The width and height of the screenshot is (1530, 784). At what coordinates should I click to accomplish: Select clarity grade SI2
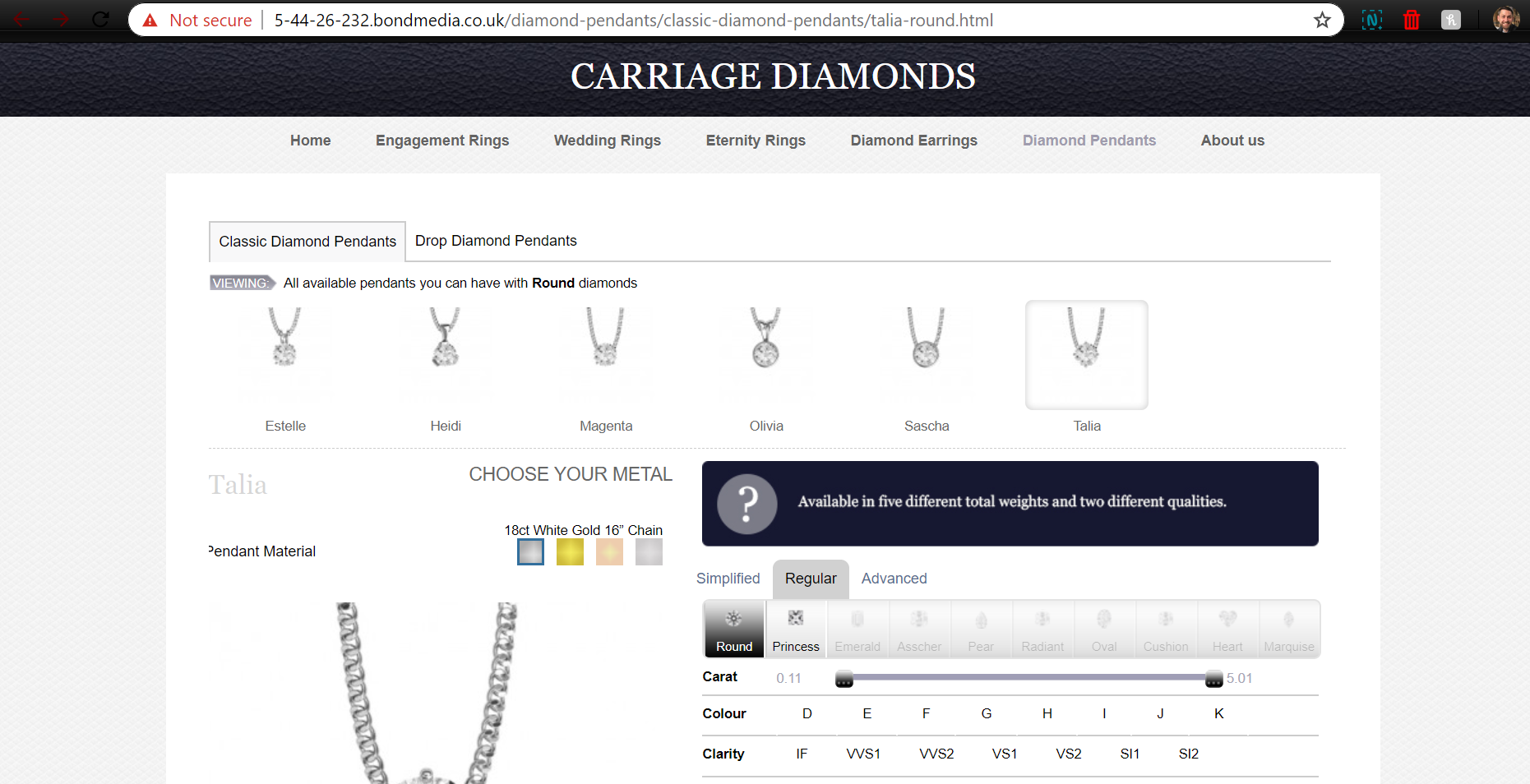point(1189,754)
